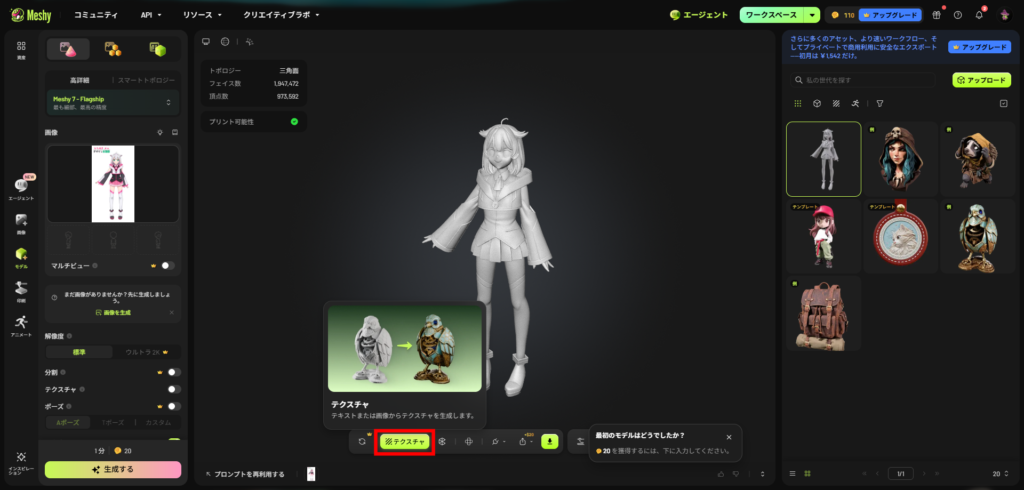Click the remesh sphere icon in bottom toolbar
The image size is (1024, 490).
[x=442, y=442]
